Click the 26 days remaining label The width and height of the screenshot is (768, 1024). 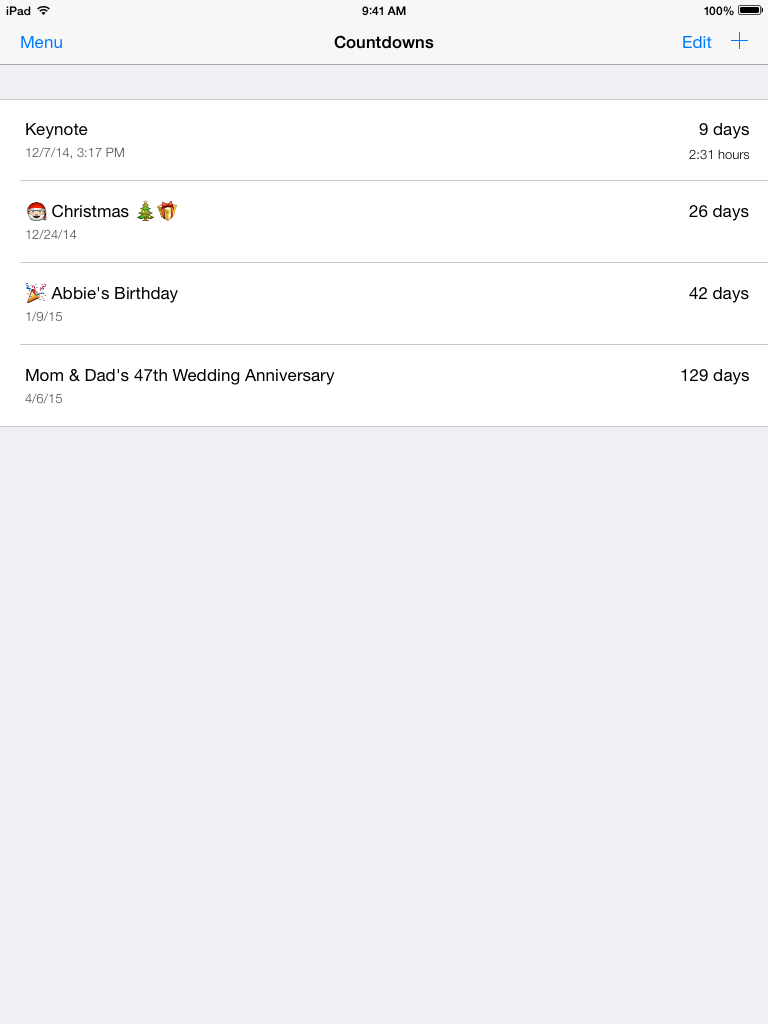pos(718,211)
